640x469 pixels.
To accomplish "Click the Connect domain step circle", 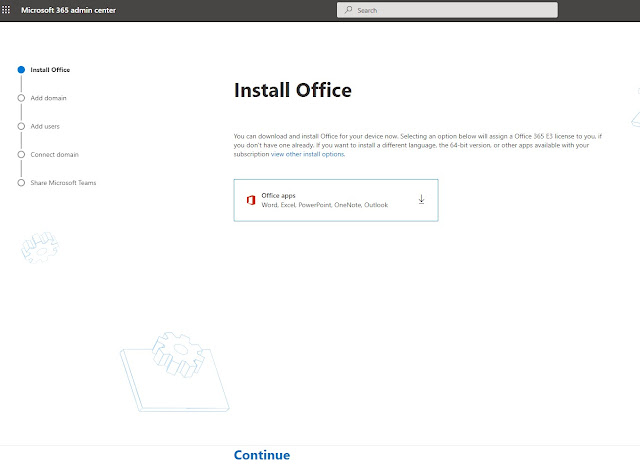I will pos(21,154).
